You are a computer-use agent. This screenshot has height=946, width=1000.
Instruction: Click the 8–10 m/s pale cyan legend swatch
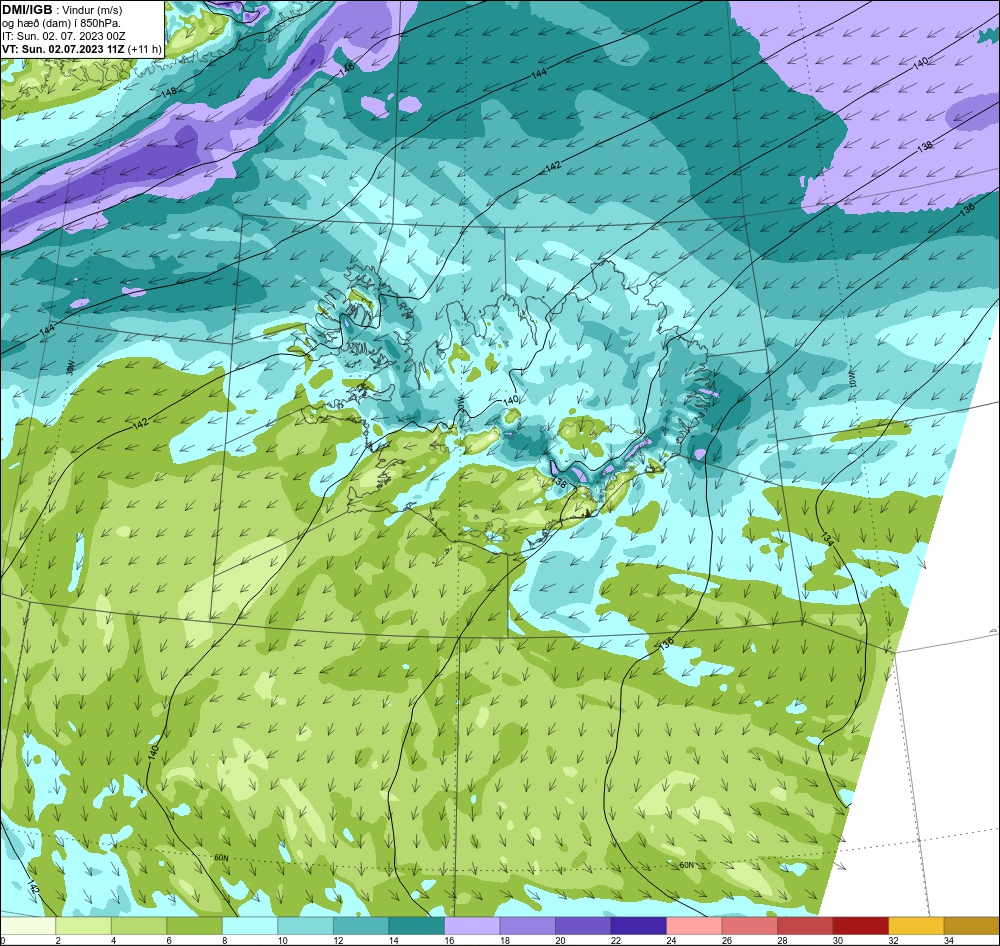pyautogui.click(x=250, y=926)
